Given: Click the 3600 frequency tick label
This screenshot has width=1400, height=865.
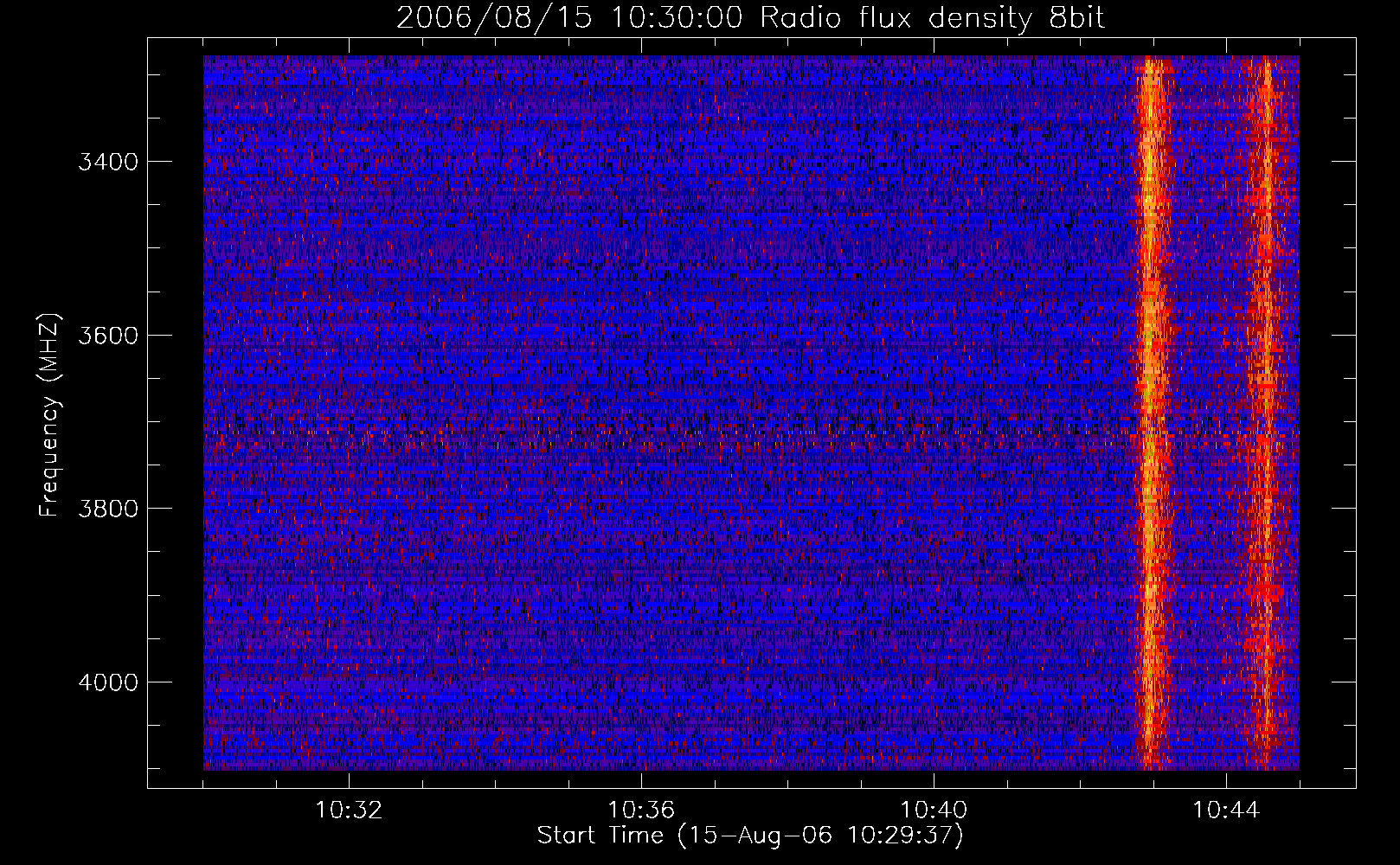Looking at the screenshot, I should click(x=108, y=336).
